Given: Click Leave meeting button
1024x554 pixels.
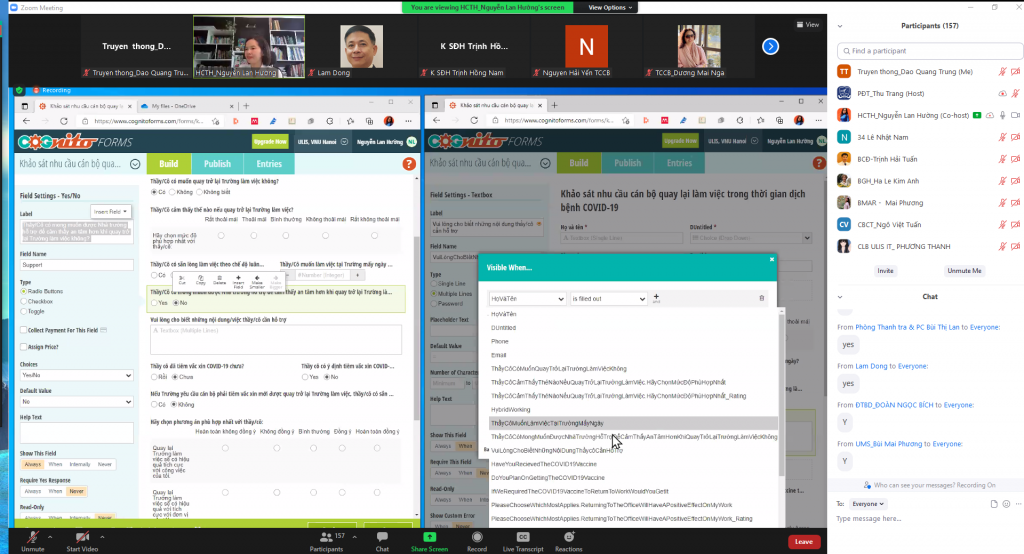Looking at the screenshot, I should click(x=803, y=542).
